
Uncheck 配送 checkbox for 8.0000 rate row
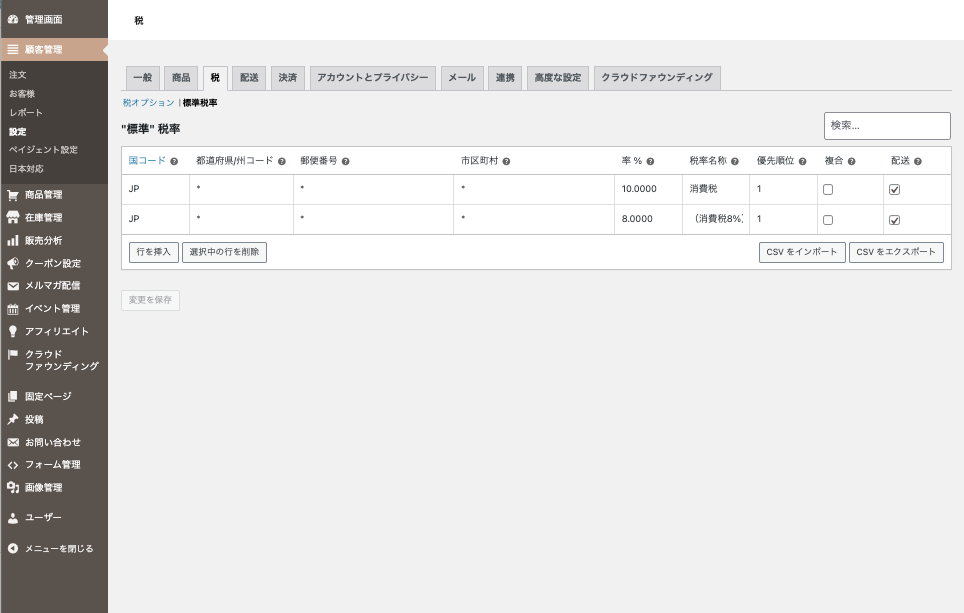pyautogui.click(x=895, y=220)
